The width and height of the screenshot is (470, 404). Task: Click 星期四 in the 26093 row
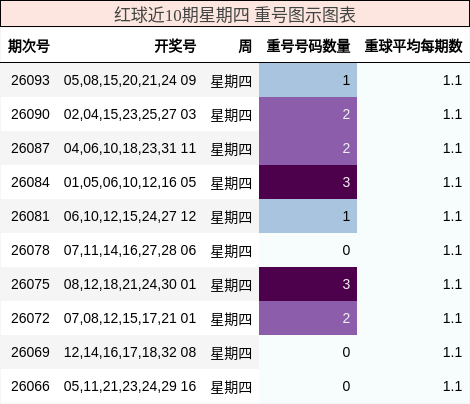(231, 81)
